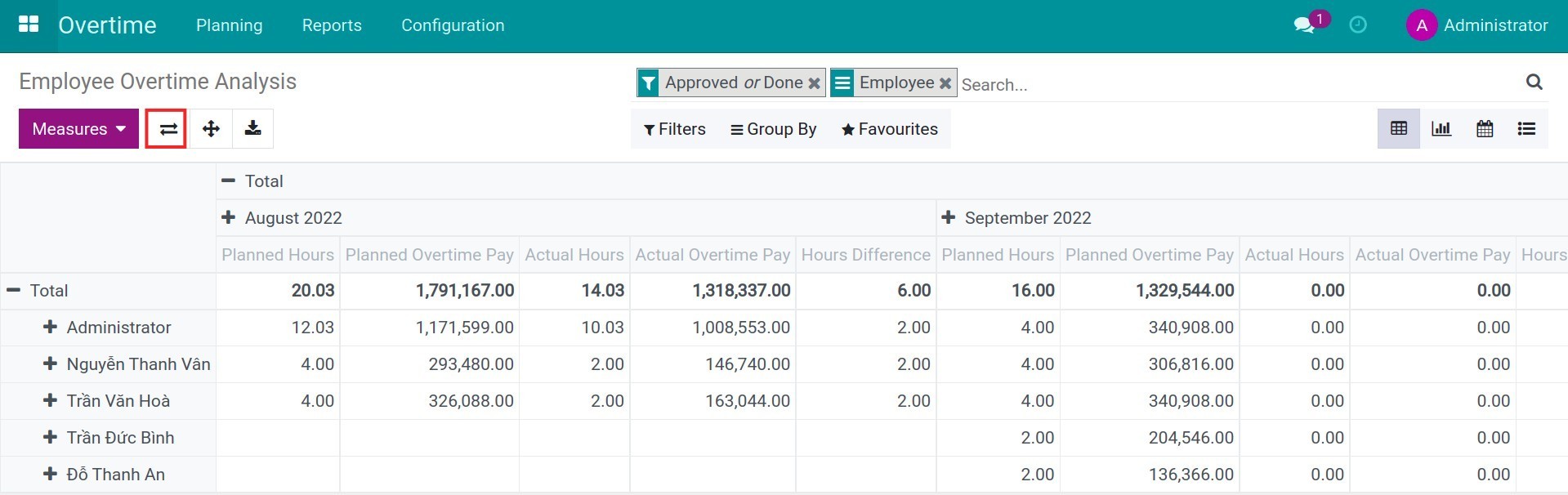Click the flip axis icon
The height and width of the screenshot is (495, 1568).
point(167,129)
